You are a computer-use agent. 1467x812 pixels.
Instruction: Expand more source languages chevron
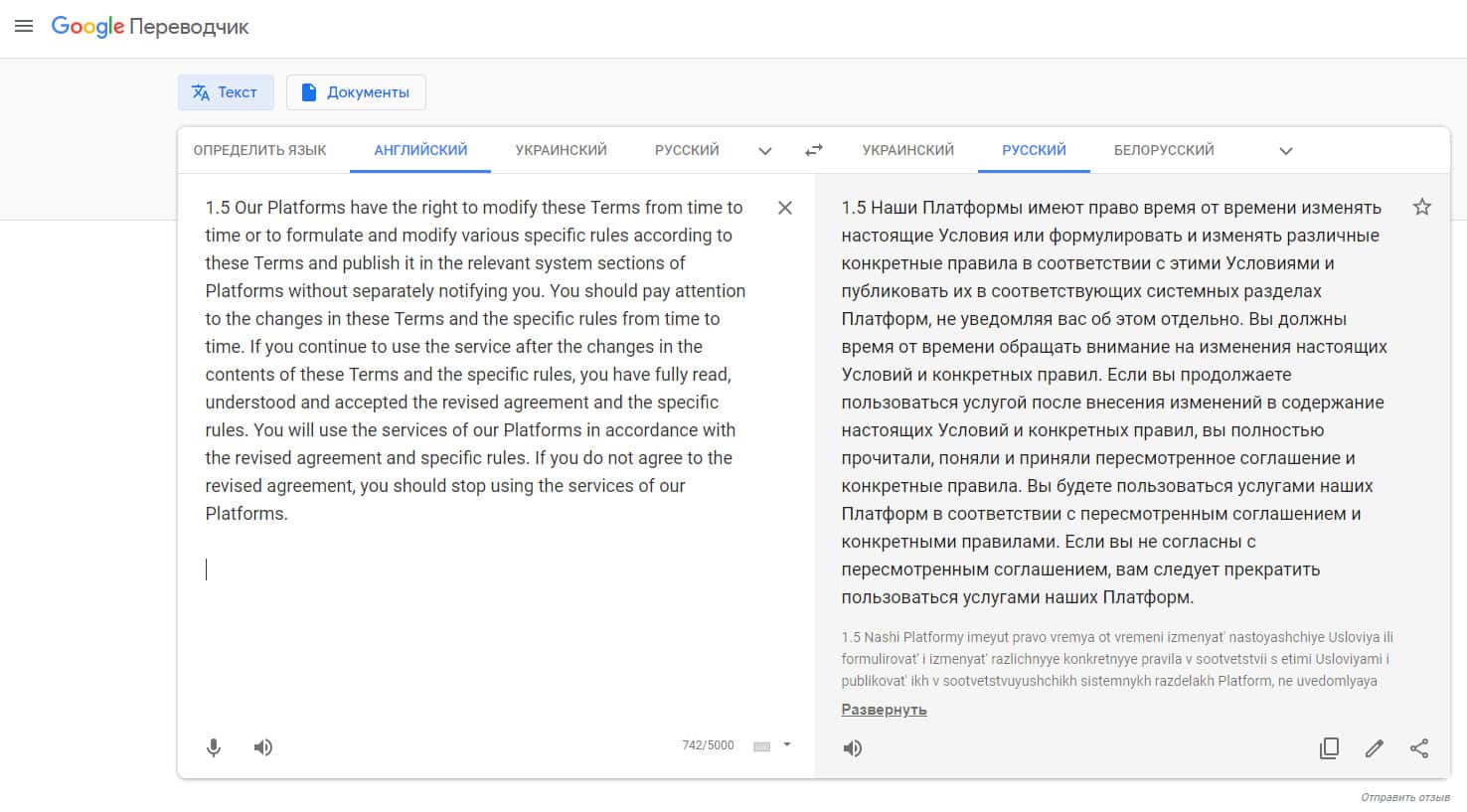point(765,151)
